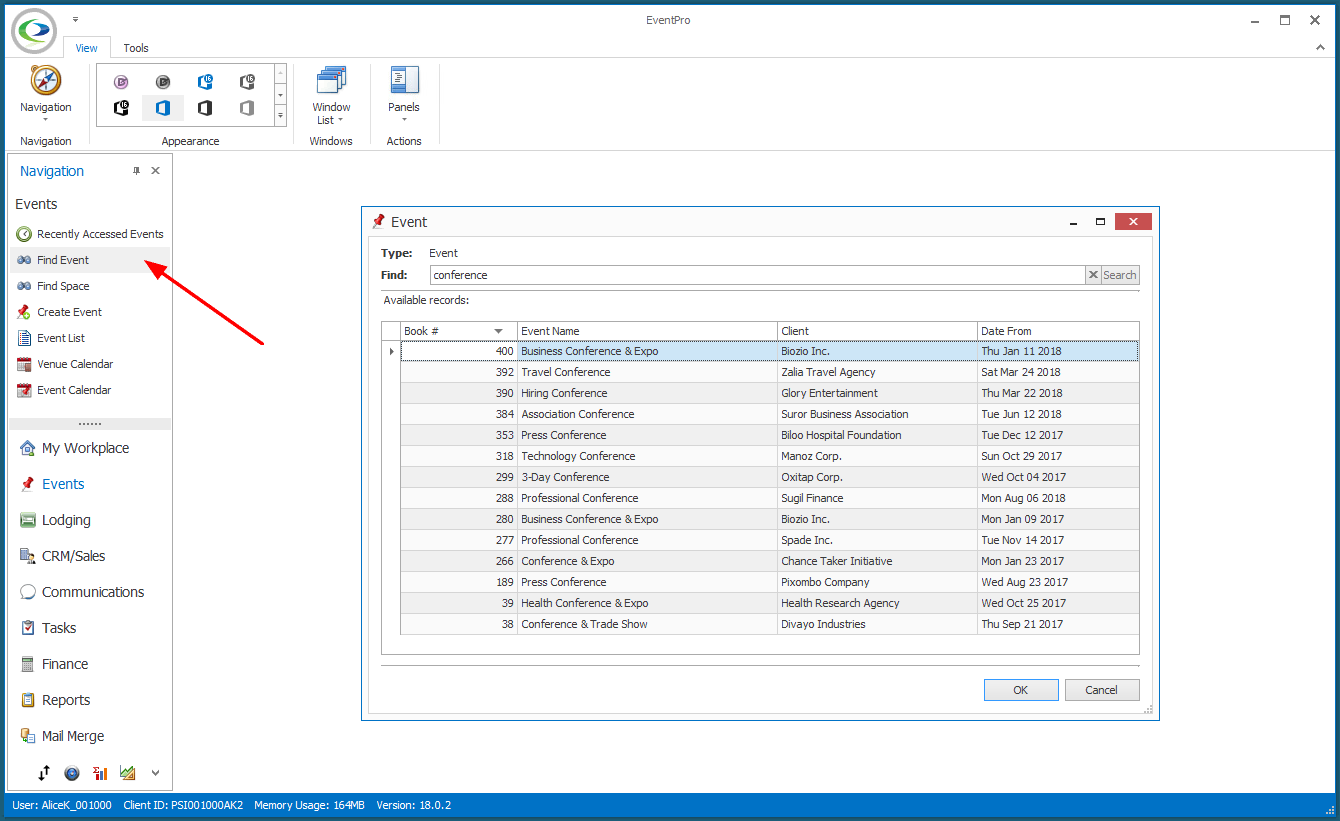Apply the black Office 2016 skin icon
The height and width of the screenshot is (821, 1340).
pyautogui.click(x=121, y=108)
